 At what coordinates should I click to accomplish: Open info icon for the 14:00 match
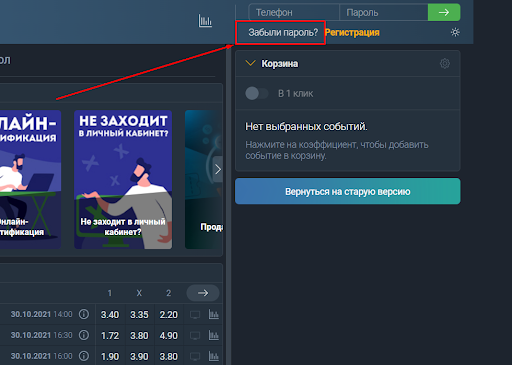coord(84,314)
